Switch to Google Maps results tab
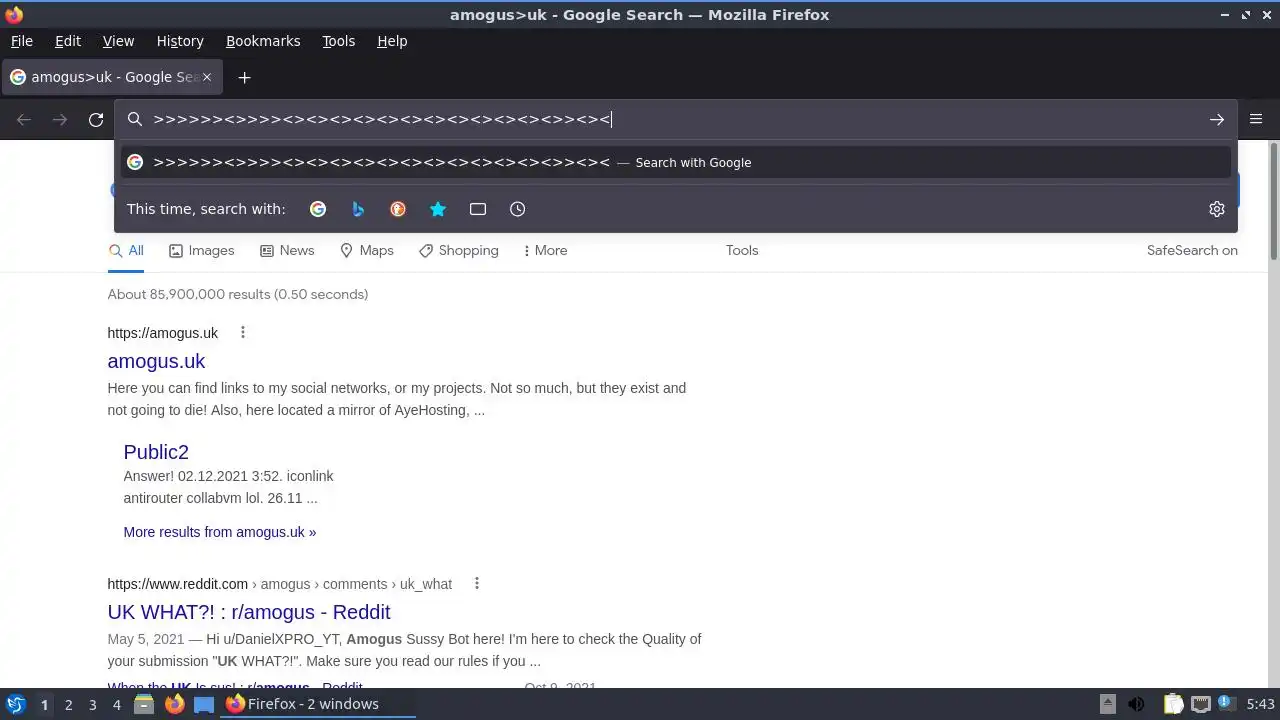 pos(366,250)
